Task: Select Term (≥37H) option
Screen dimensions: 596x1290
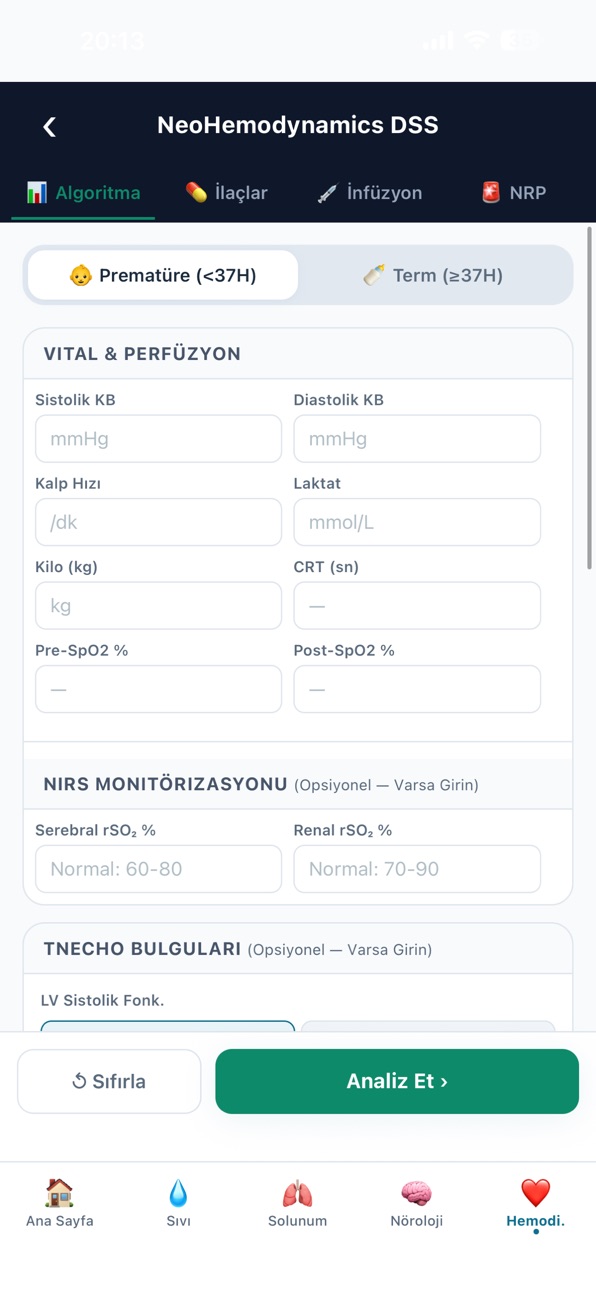Action: pyautogui.click(x=434, y=275)
